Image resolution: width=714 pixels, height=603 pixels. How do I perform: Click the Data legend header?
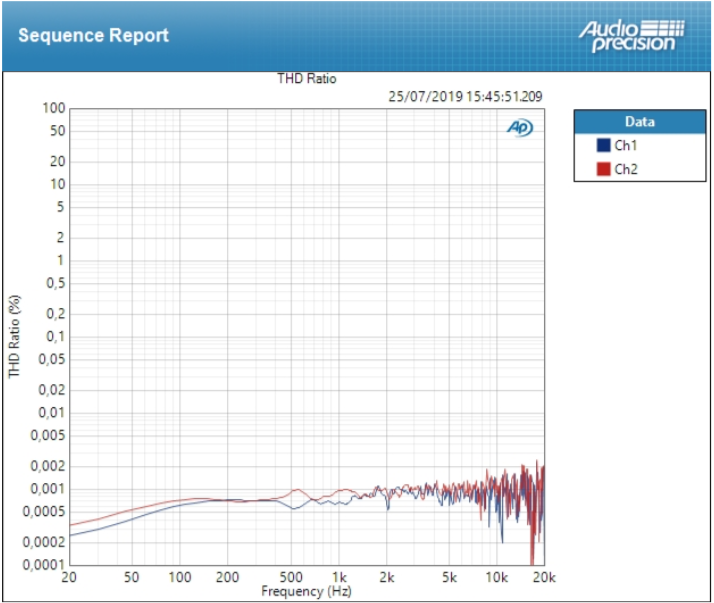639,122
